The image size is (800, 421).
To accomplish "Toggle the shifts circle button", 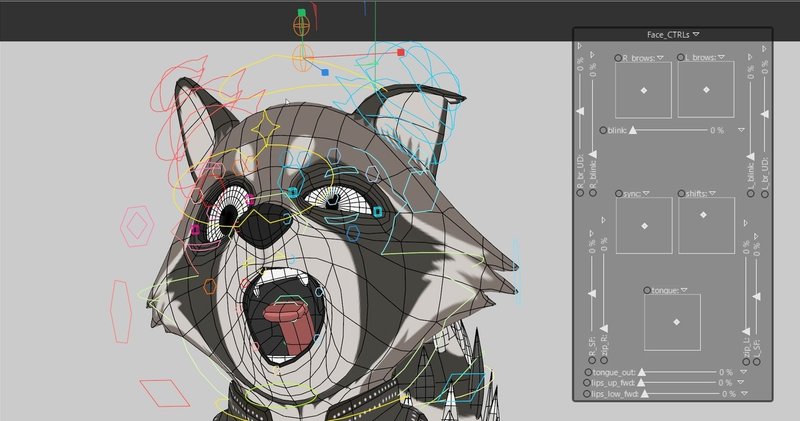I will coord(682,193).
